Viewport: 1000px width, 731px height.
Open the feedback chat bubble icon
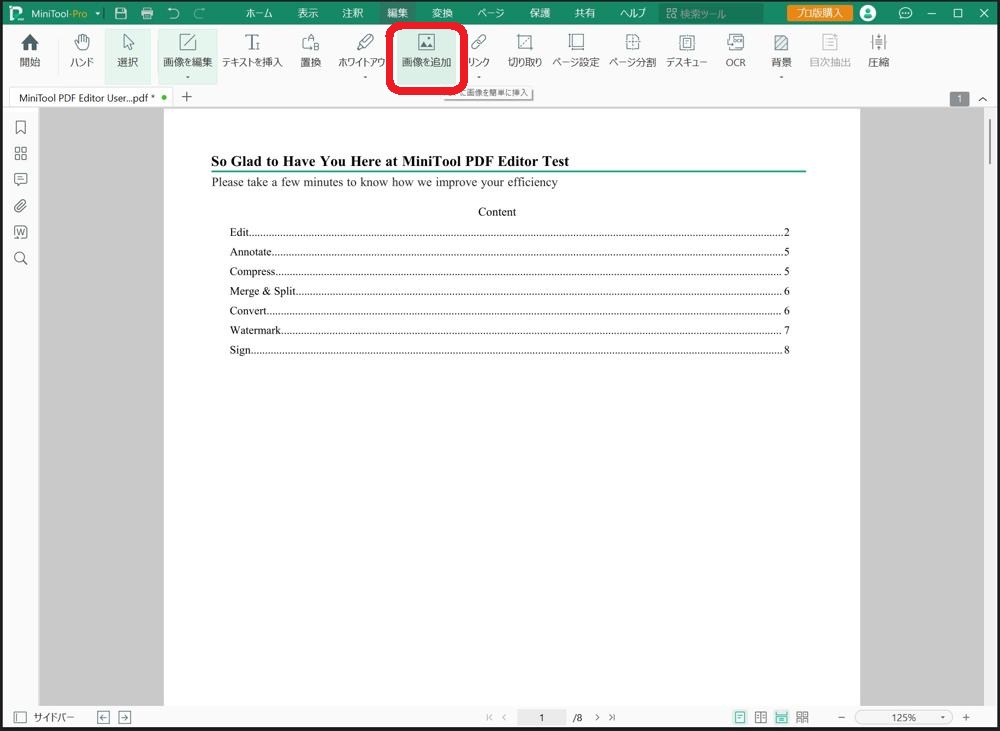[905, 13]
